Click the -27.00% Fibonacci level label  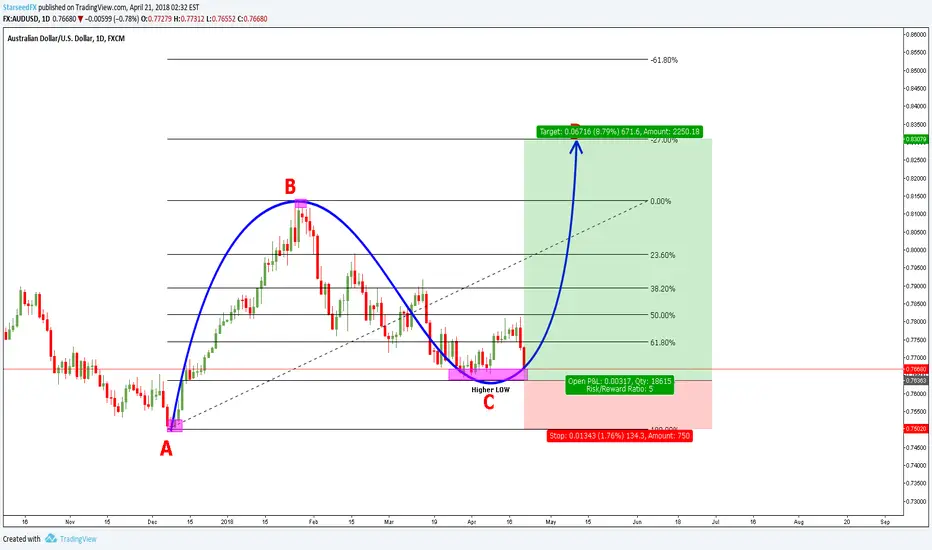click(664, 140)
